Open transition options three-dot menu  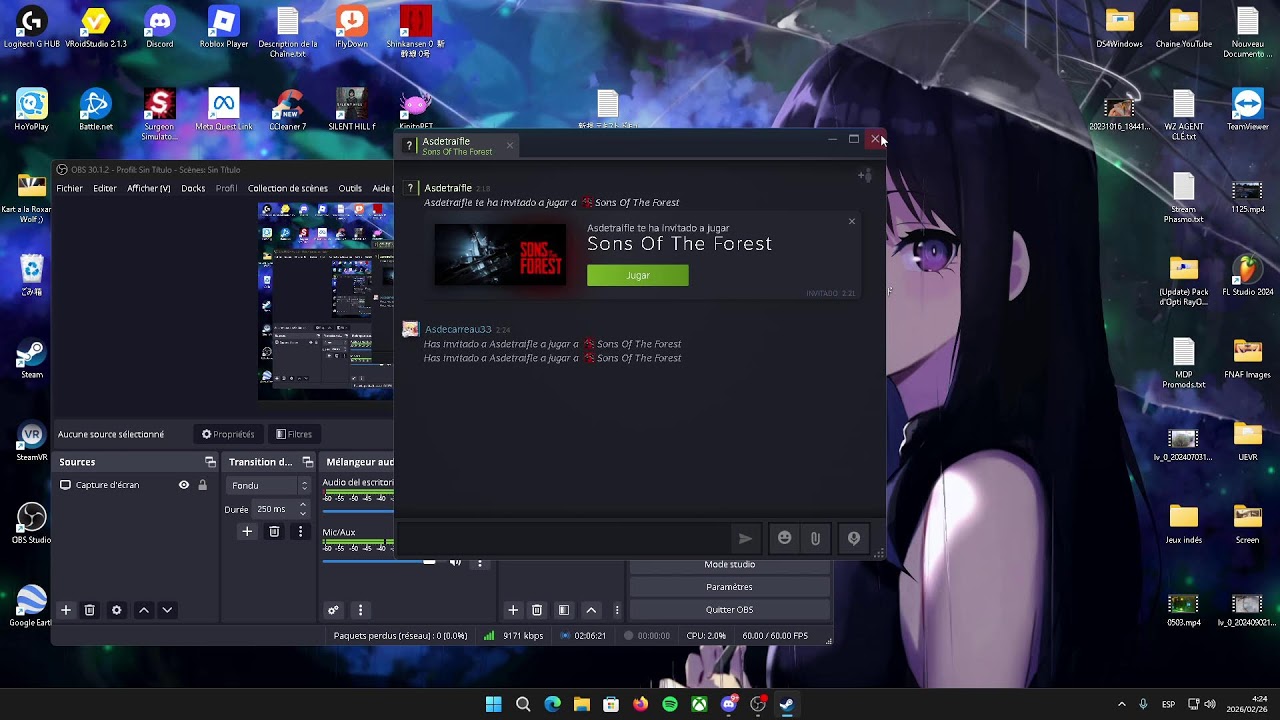pos(300,531)
